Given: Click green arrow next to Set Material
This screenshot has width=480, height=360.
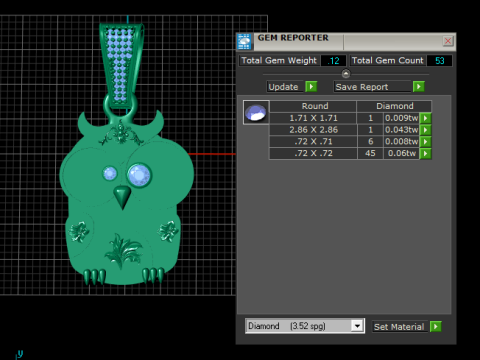Looking at the screenshot, I should (x=435, y=326).
